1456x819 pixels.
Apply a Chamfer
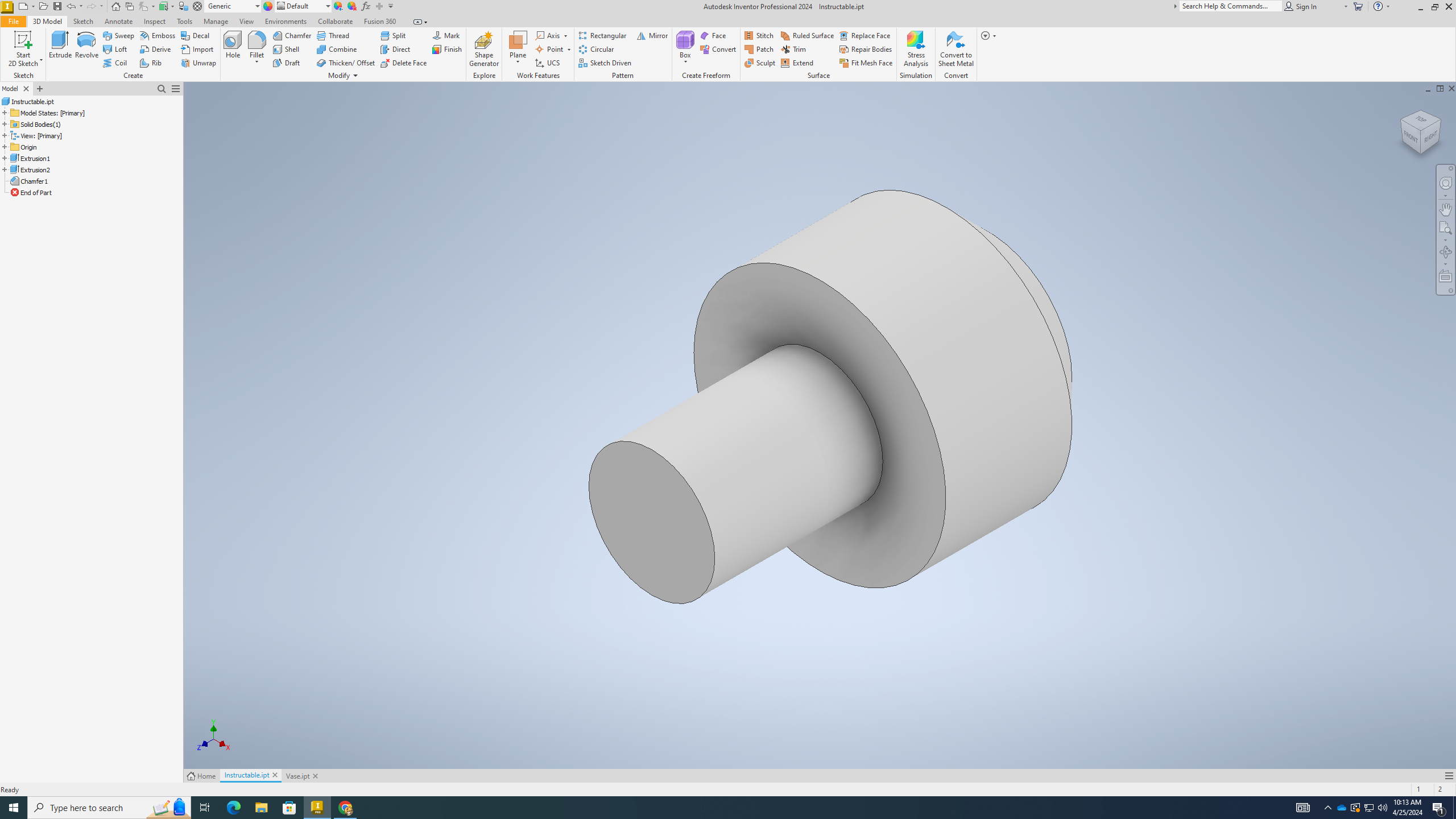click(x=292, y=35)
